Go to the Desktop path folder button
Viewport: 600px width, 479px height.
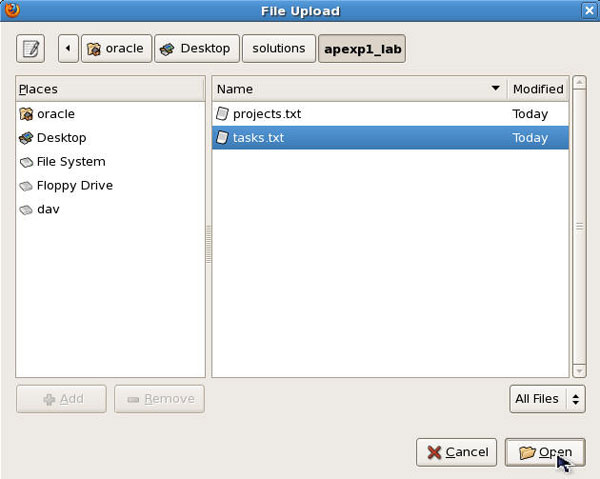(x=197, y=49)
